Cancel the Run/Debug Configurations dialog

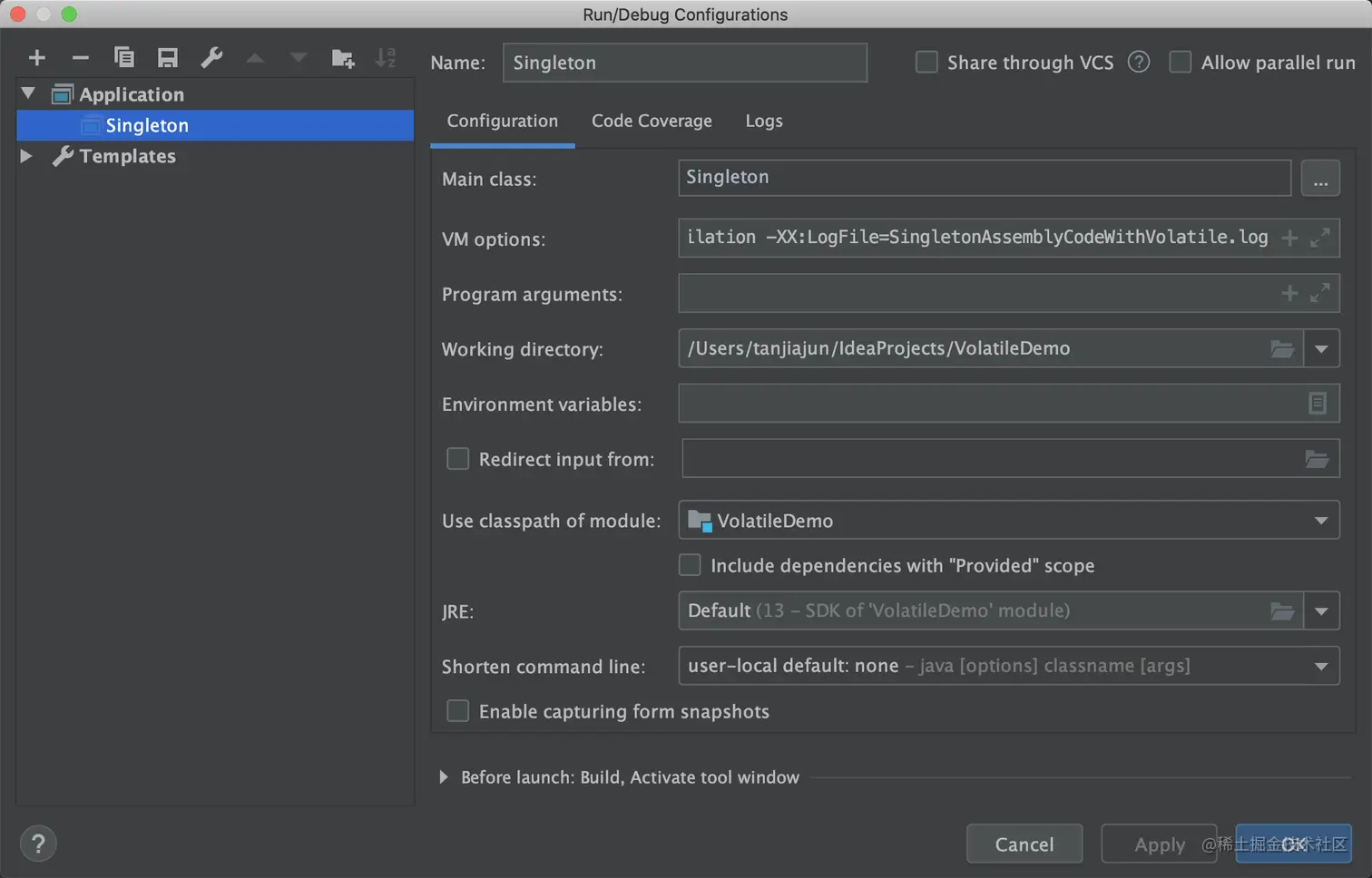1024,844
